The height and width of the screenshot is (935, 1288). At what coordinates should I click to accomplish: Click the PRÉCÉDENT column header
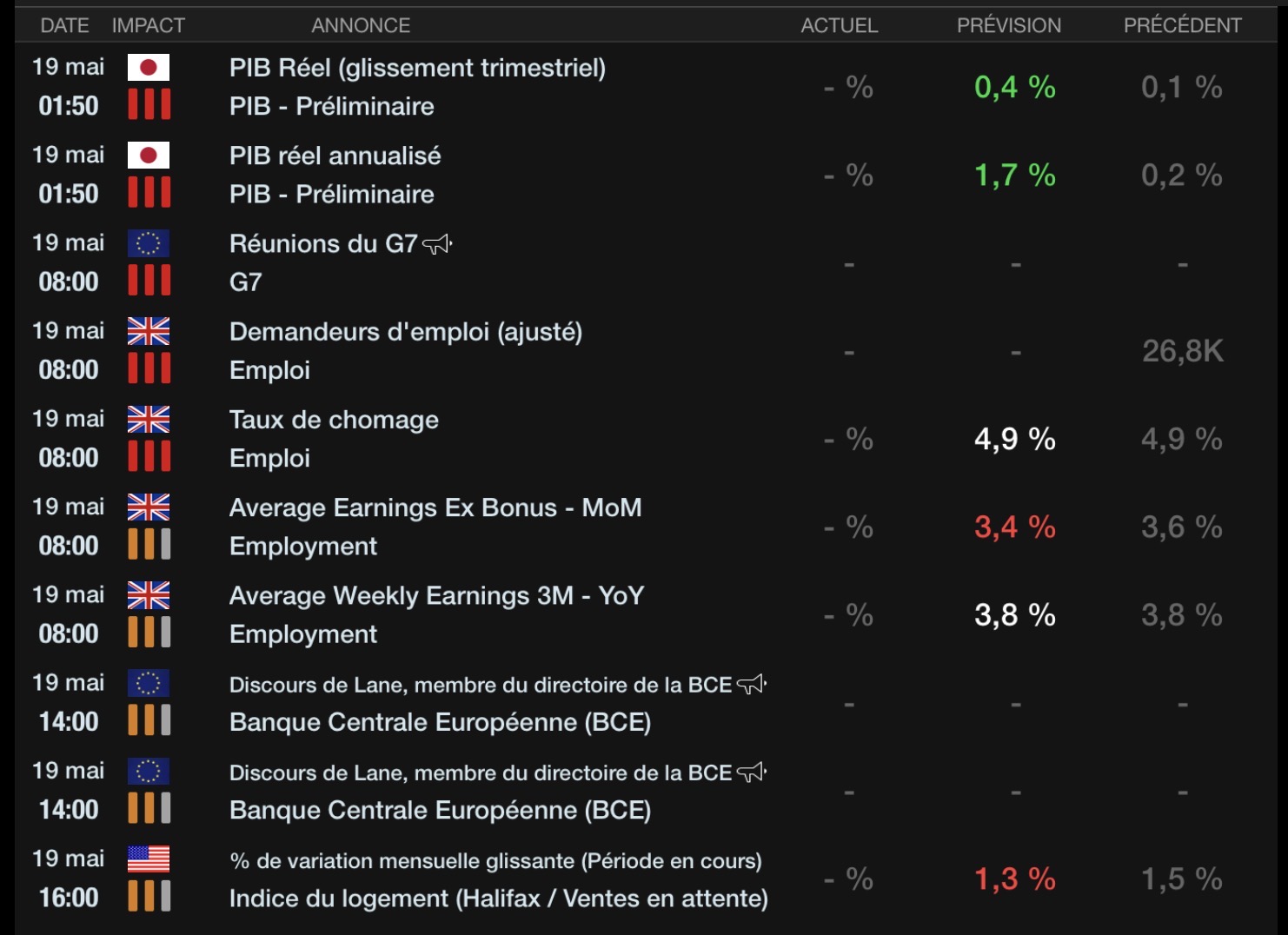tap(1183, 25)
